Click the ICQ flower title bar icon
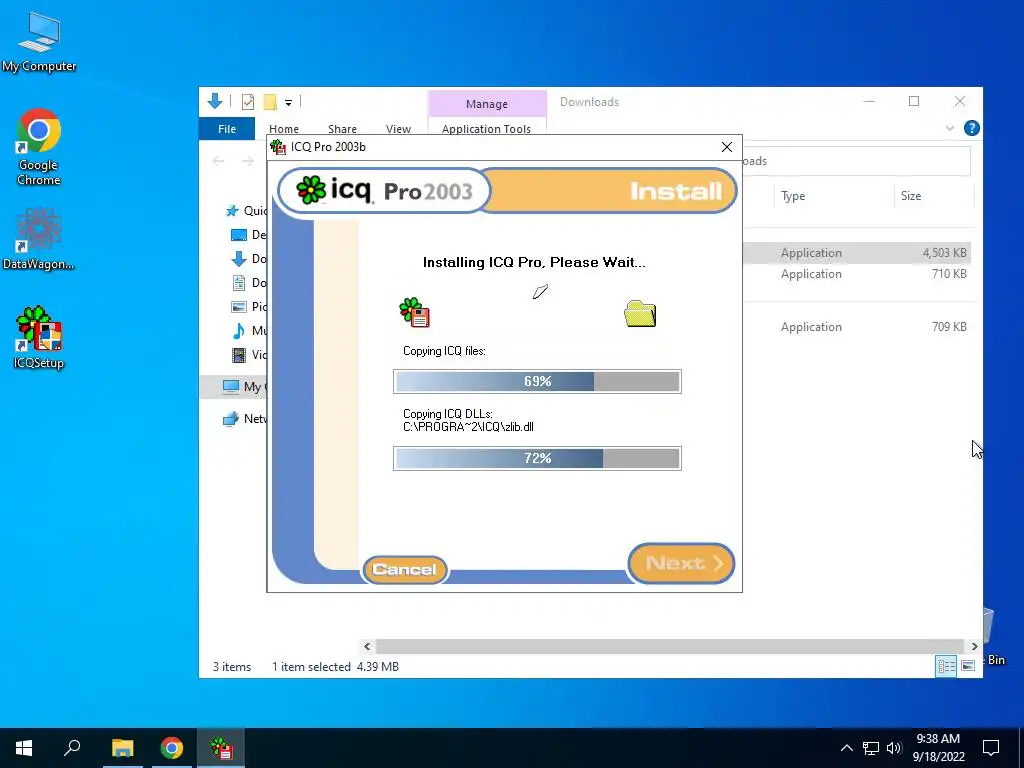The height and width of the screenshot is (768, 1024). pos(278,147)
